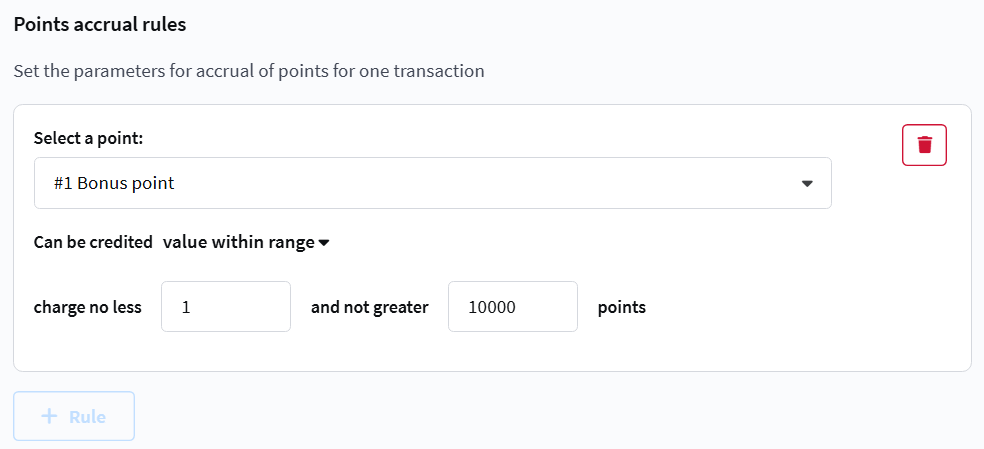Image resolution: width=984 pixels, height=449 pixels.
Task: Click the 'Select a point:' label
Action: (x=89, y=138)
